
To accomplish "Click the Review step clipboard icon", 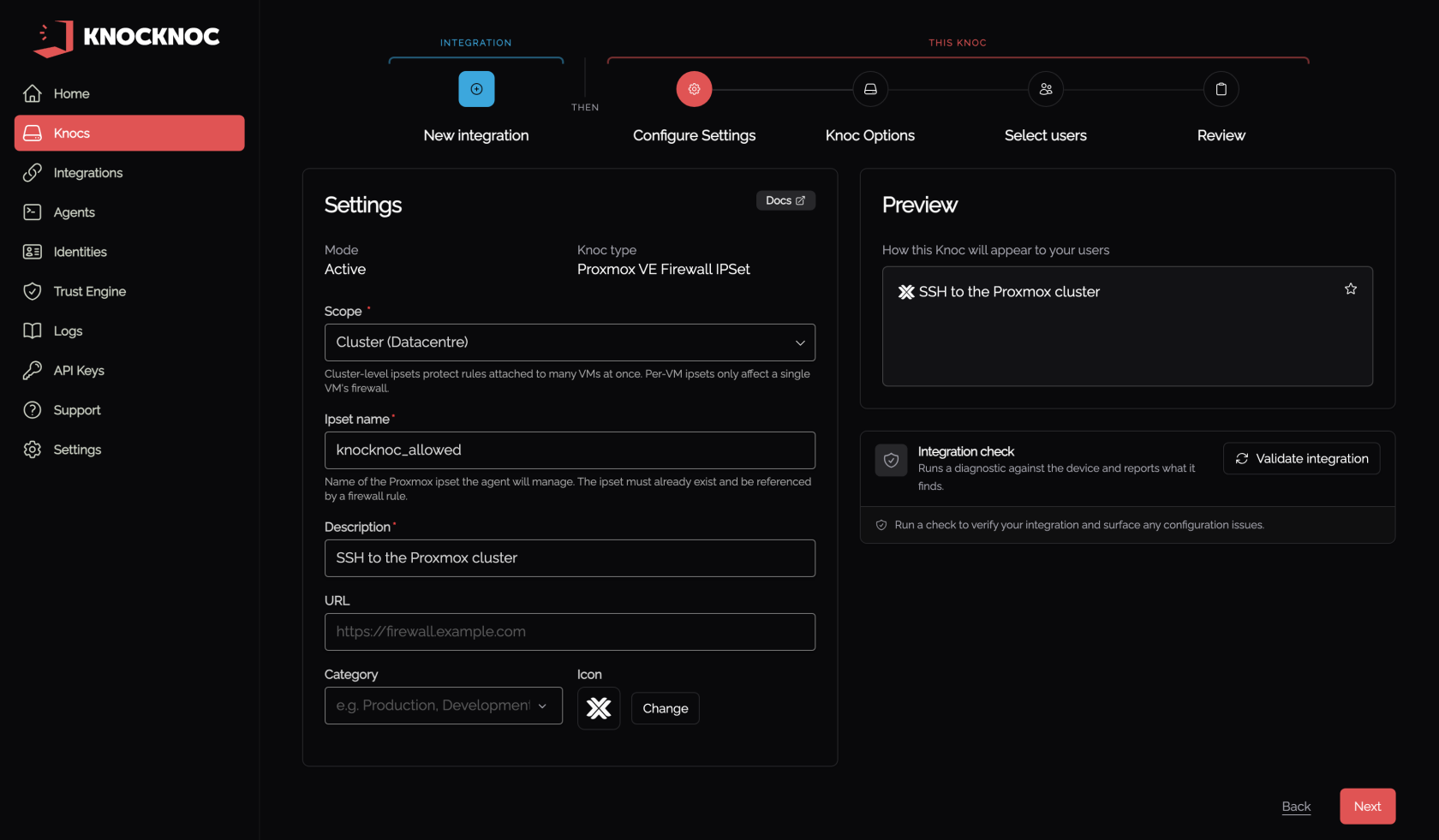I will click(x=1221, y=89).
